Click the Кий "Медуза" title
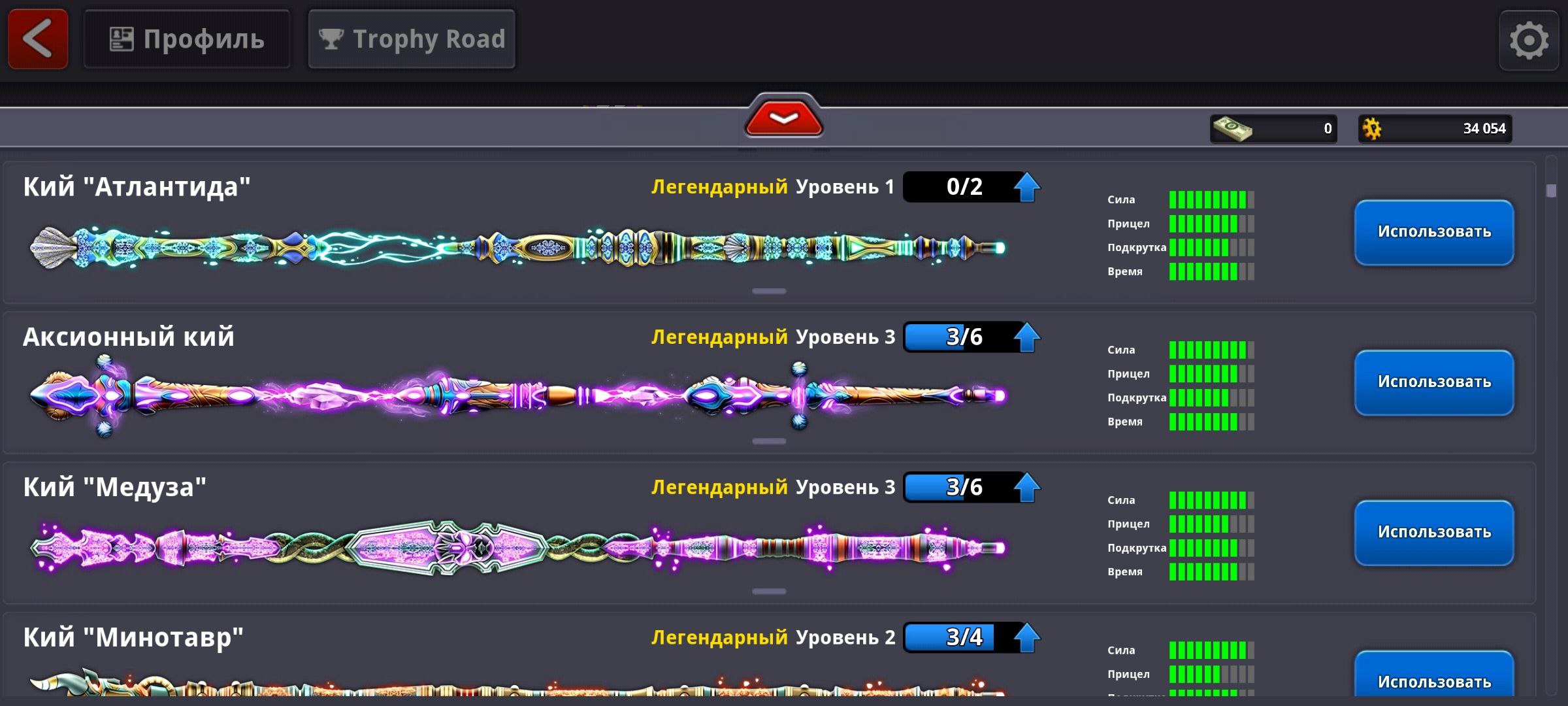The image size is (1568, 706). tap(115, 488)
